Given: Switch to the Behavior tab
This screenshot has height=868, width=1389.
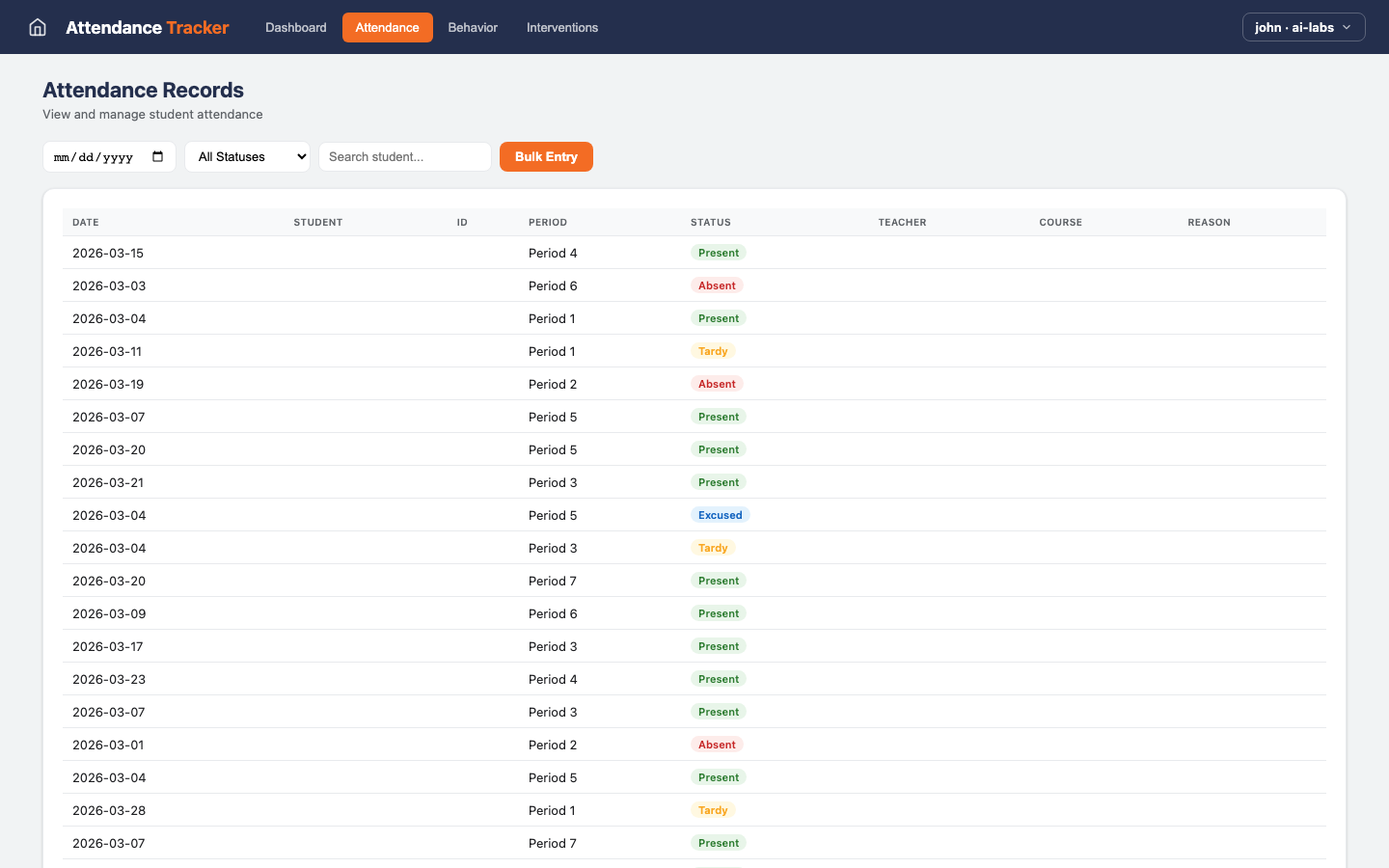Looking at the screenshot, I should [472, 27].
